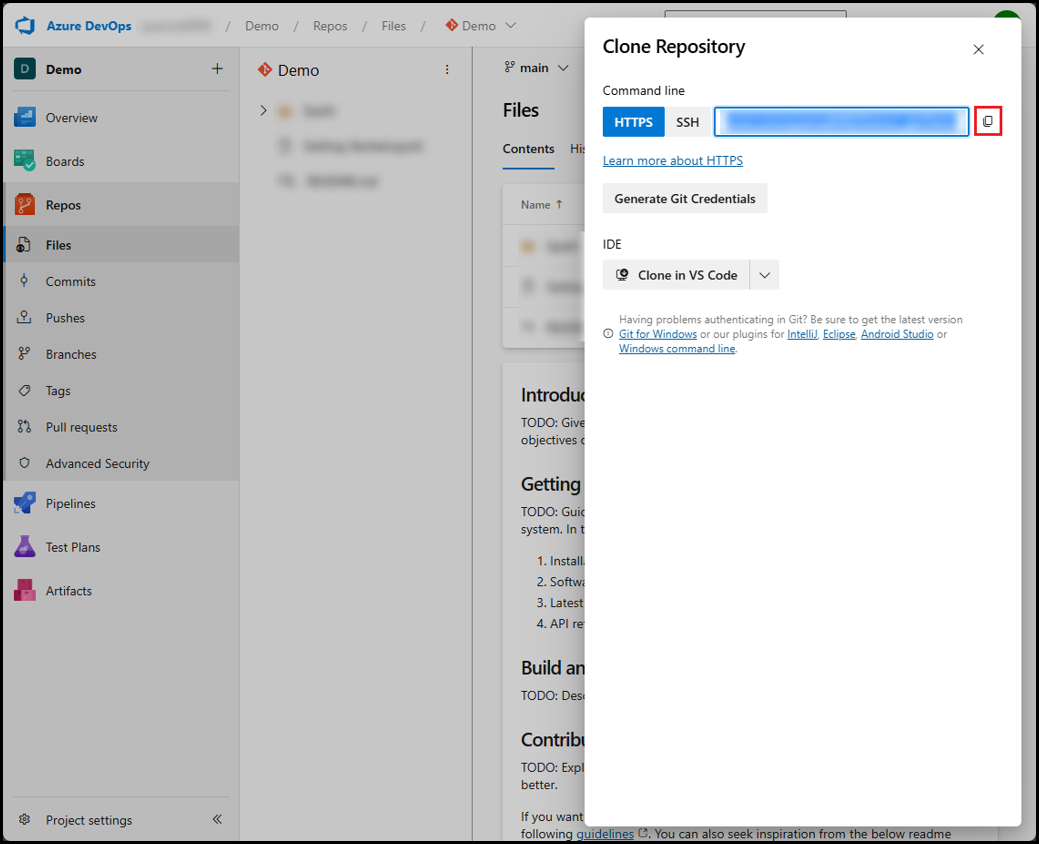Open the more options menu for Demo repo
This screenshot has height=844, width=1039.
tap(447, 70)
